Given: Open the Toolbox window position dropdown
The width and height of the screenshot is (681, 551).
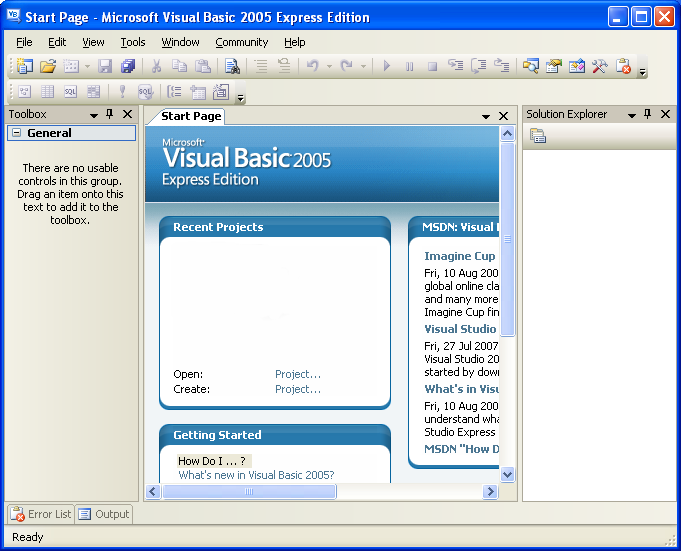Looking at the screenshot, I should (x=93, y=115).
